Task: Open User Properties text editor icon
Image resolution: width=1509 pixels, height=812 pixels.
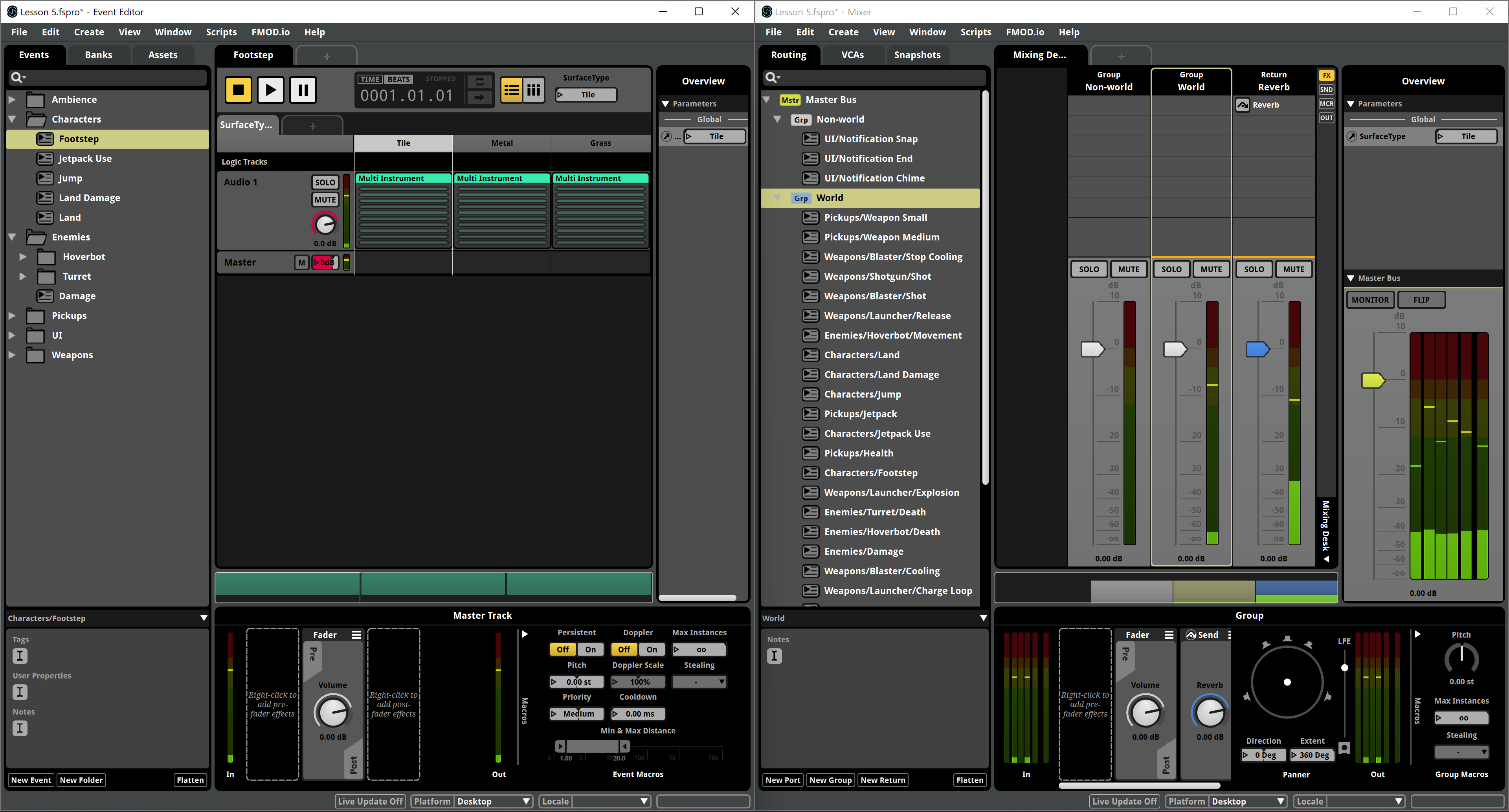Action: click(x=20, y=692)
